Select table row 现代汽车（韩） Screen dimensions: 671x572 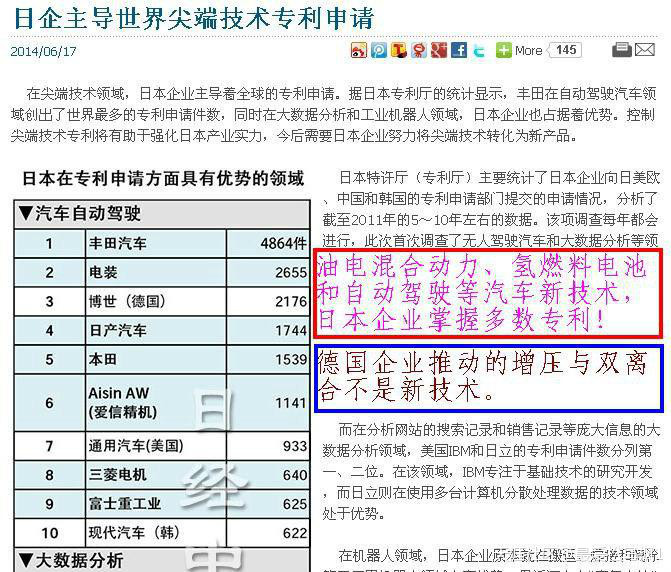[x=162, y=533]
